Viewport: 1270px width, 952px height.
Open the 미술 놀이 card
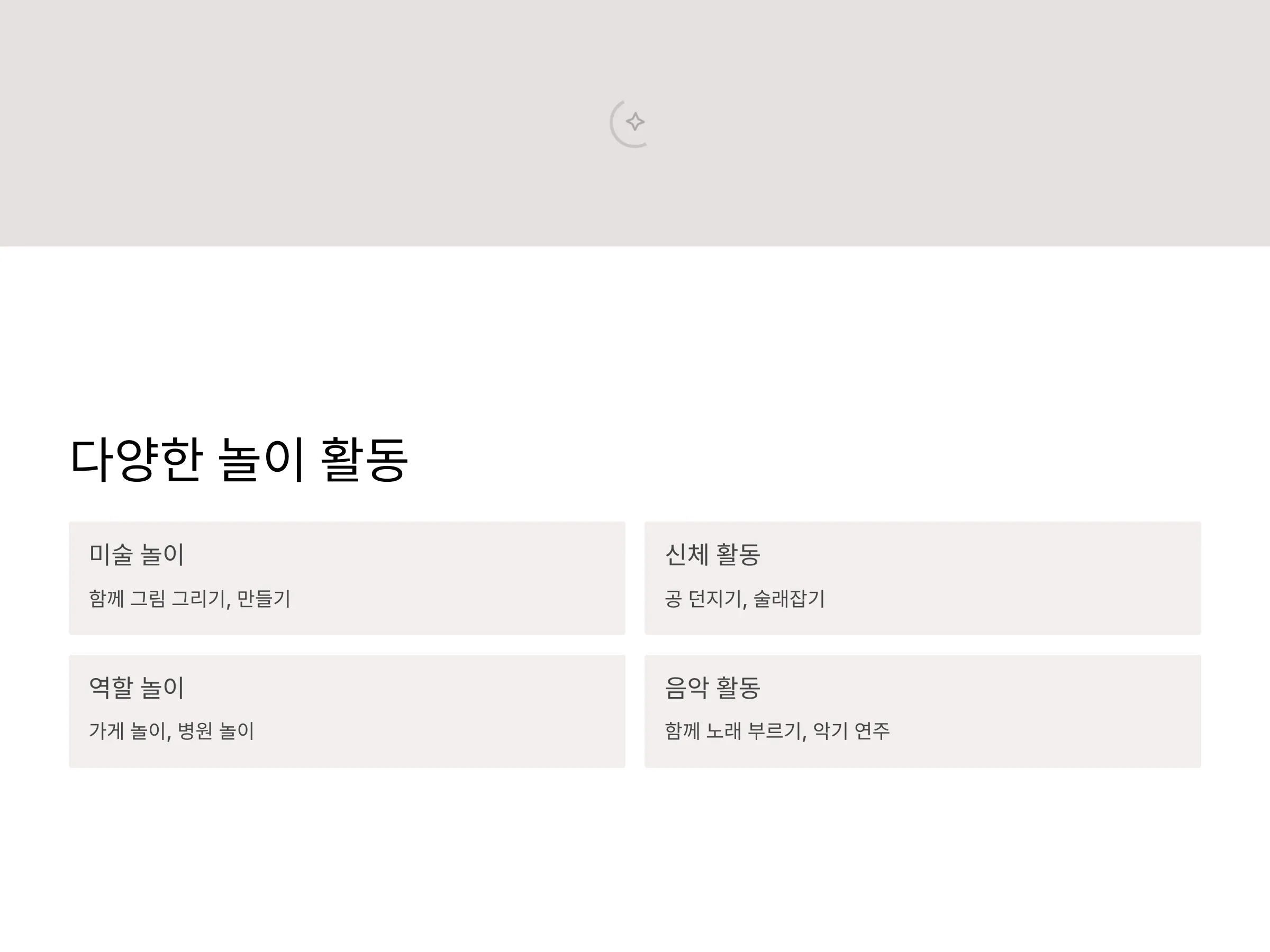pyautogui.click(x=347, y=578)
